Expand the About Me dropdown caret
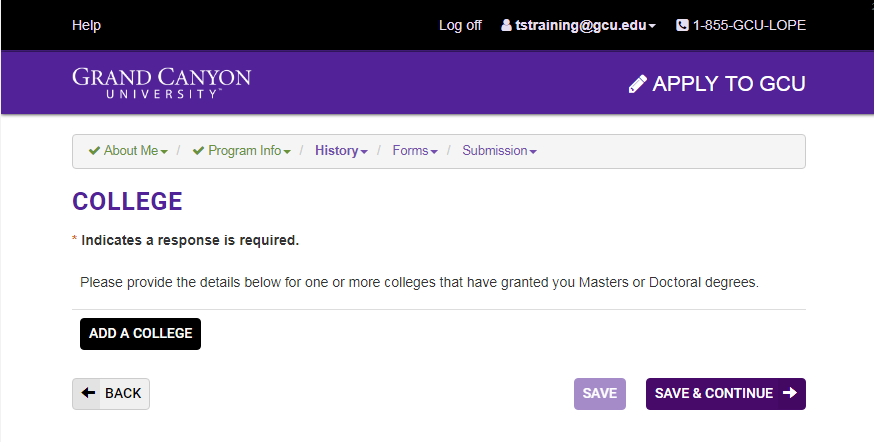This screenshot has width=874, height=442. tap(164, 152)
